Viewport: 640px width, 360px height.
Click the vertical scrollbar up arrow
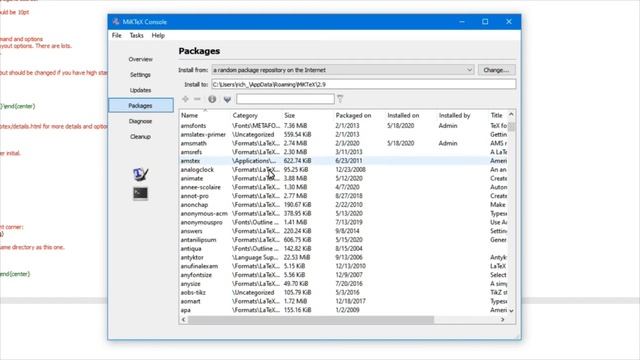tap(511, 115)
